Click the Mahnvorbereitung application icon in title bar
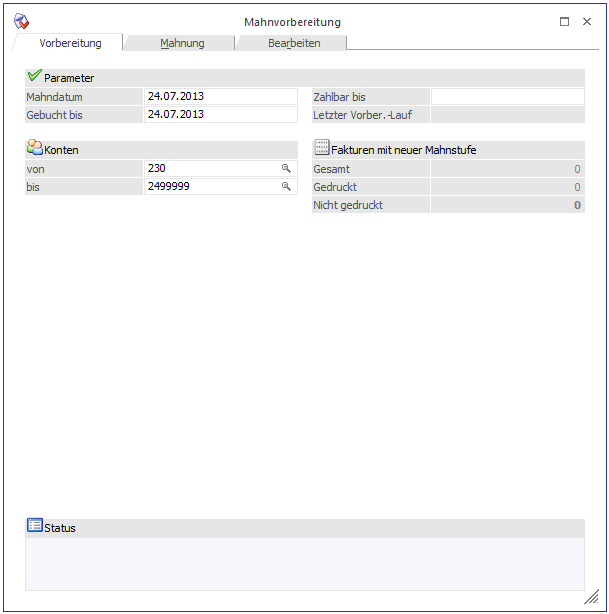Screen dimensions: 609x614 click(x=21, y=21)
